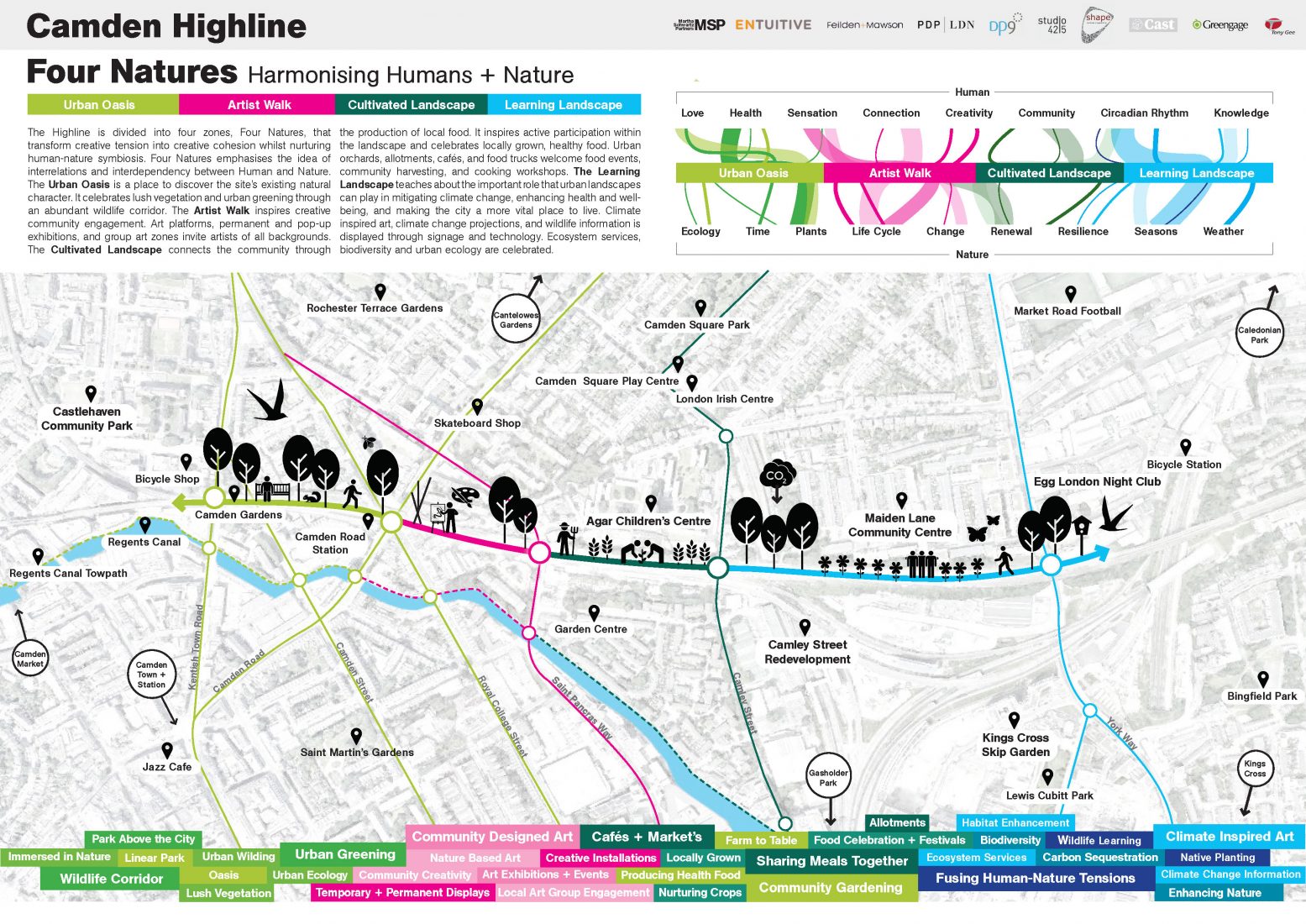
Task: Click the Community Gardening label
Action: (831, 888)
